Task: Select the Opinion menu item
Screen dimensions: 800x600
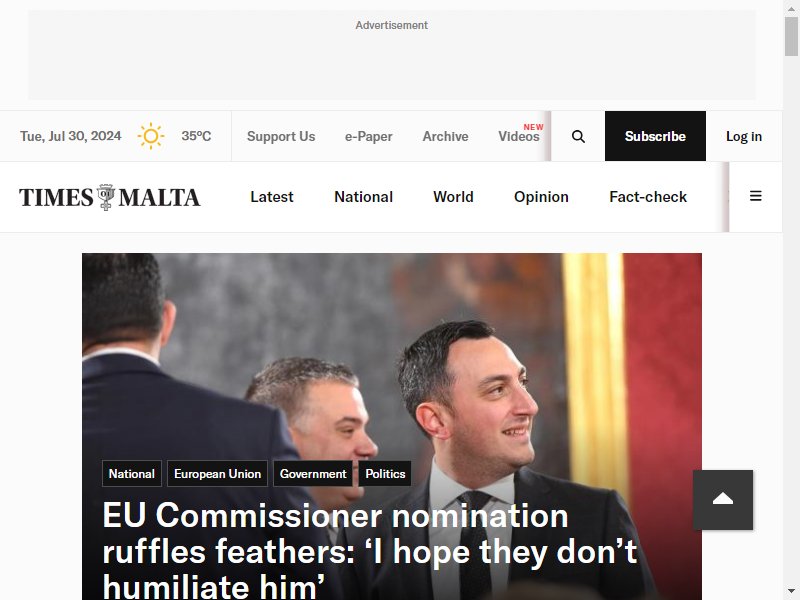Action: click(x=541, y=197)
